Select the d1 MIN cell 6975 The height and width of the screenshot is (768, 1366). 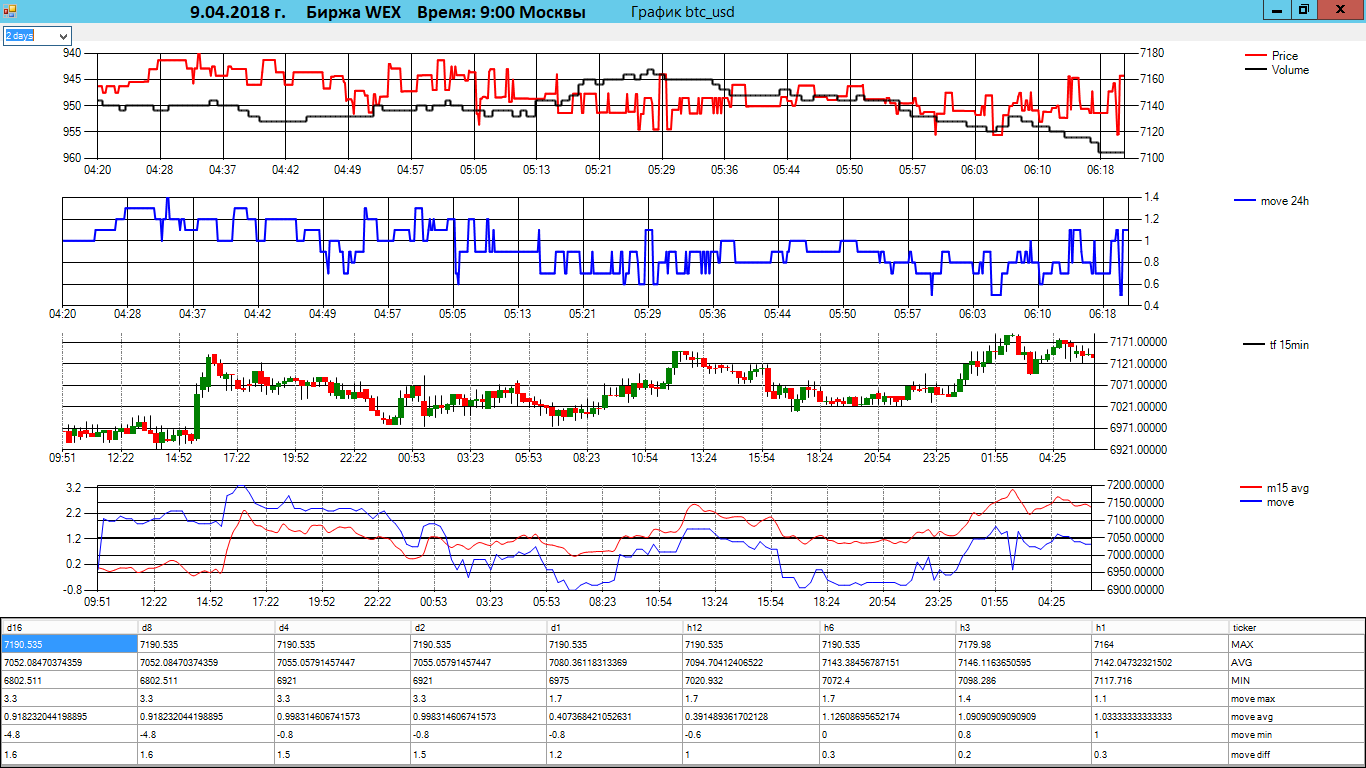[614, 681]
